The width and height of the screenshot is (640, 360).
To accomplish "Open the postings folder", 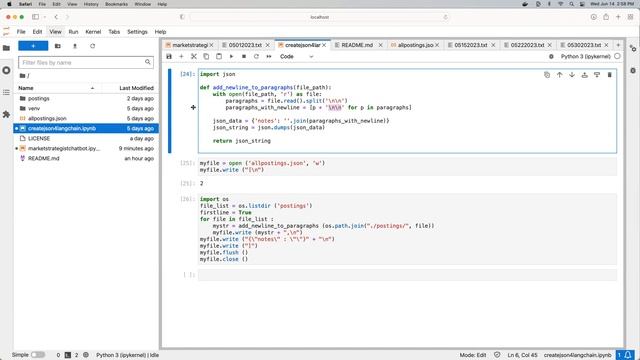I will pyautogui.click(x=86, y=98).
